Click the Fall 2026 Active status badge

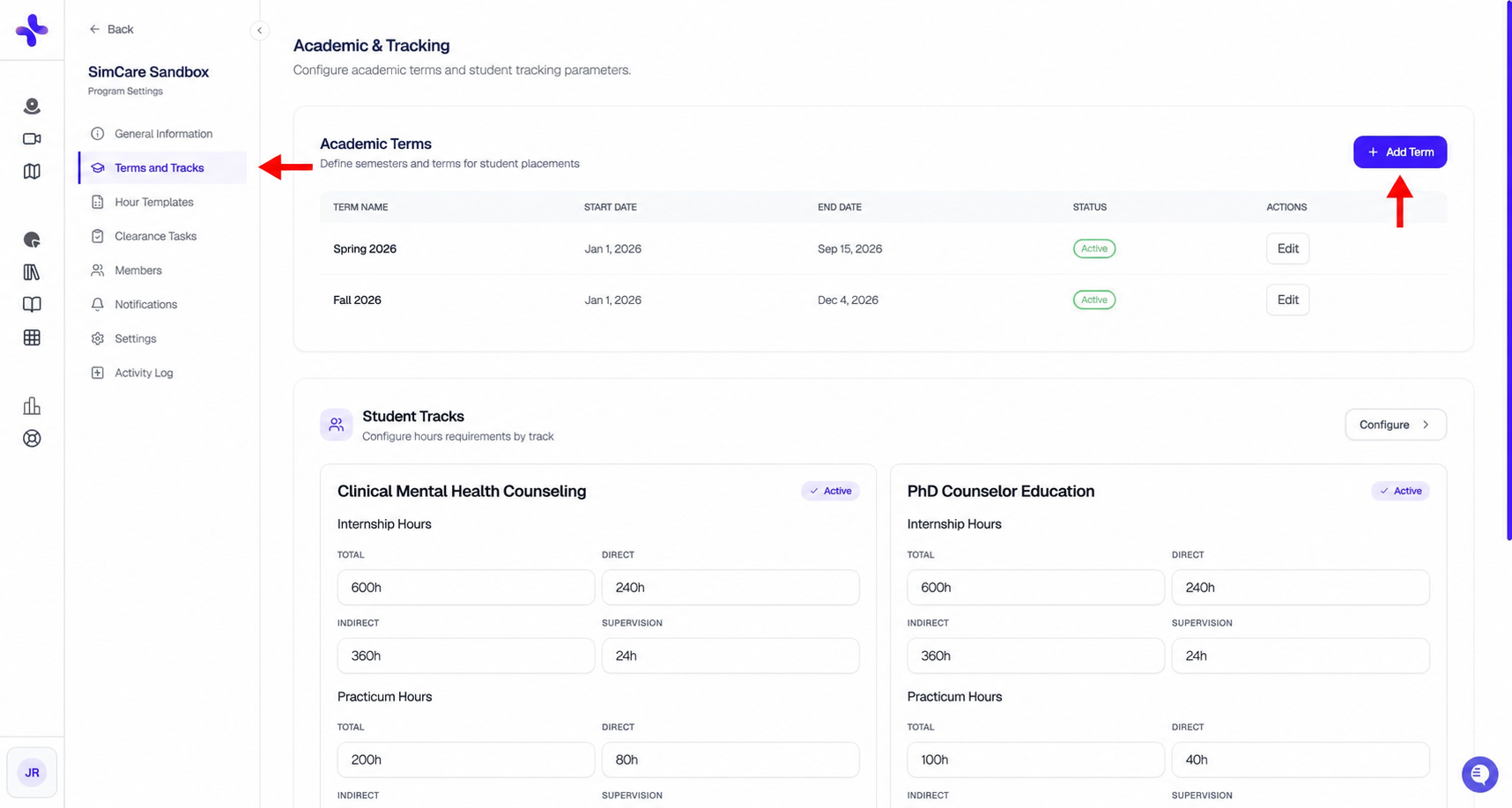pyautogui.click(x=1094, y=300)
